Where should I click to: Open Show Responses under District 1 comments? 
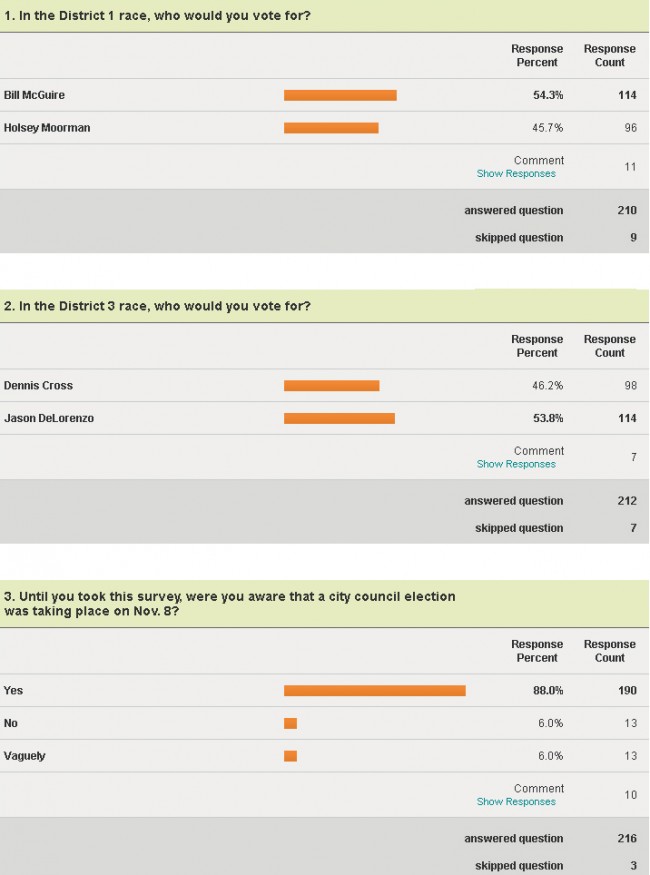point(516,174)
